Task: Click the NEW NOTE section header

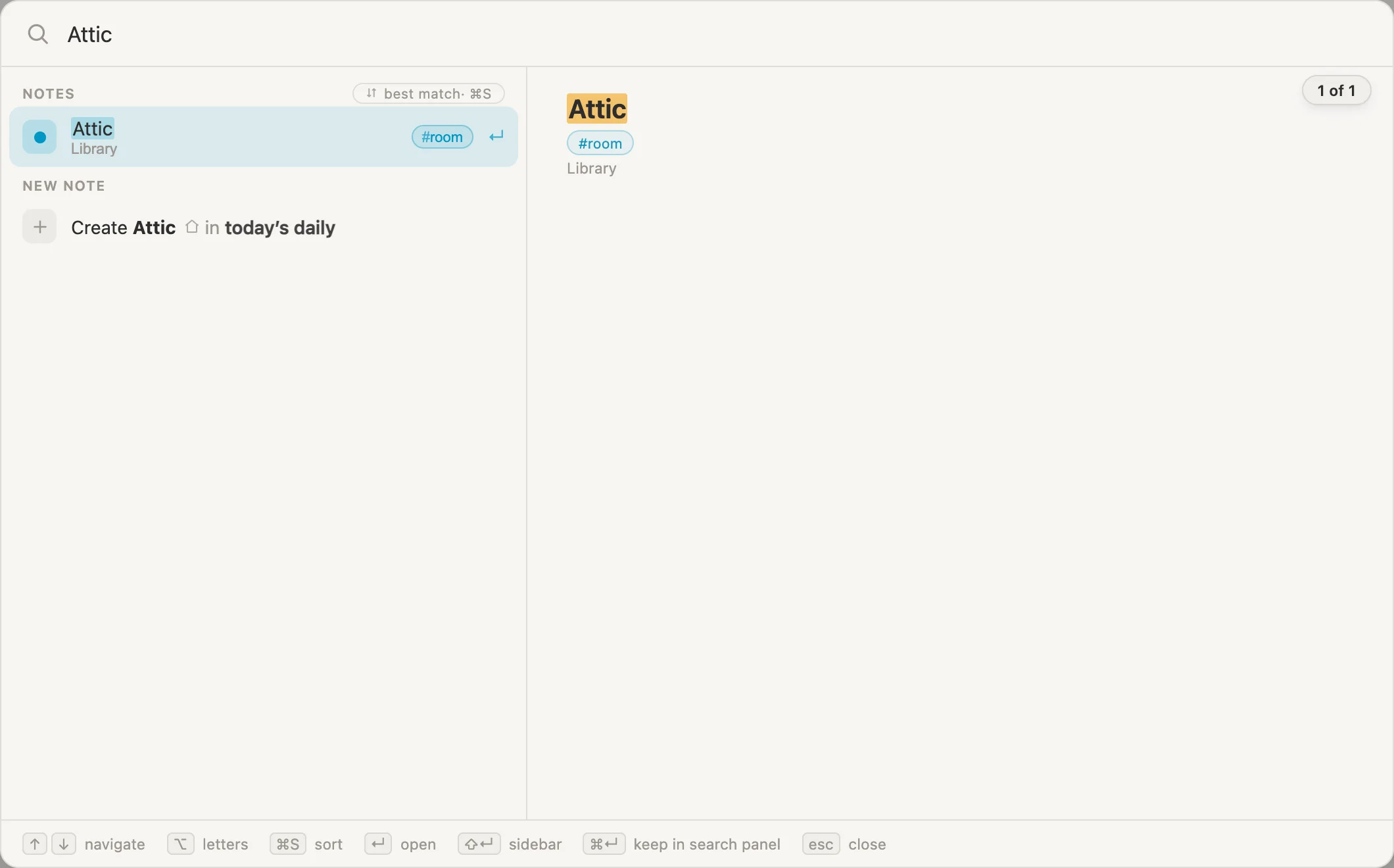Action: (64, 185)
